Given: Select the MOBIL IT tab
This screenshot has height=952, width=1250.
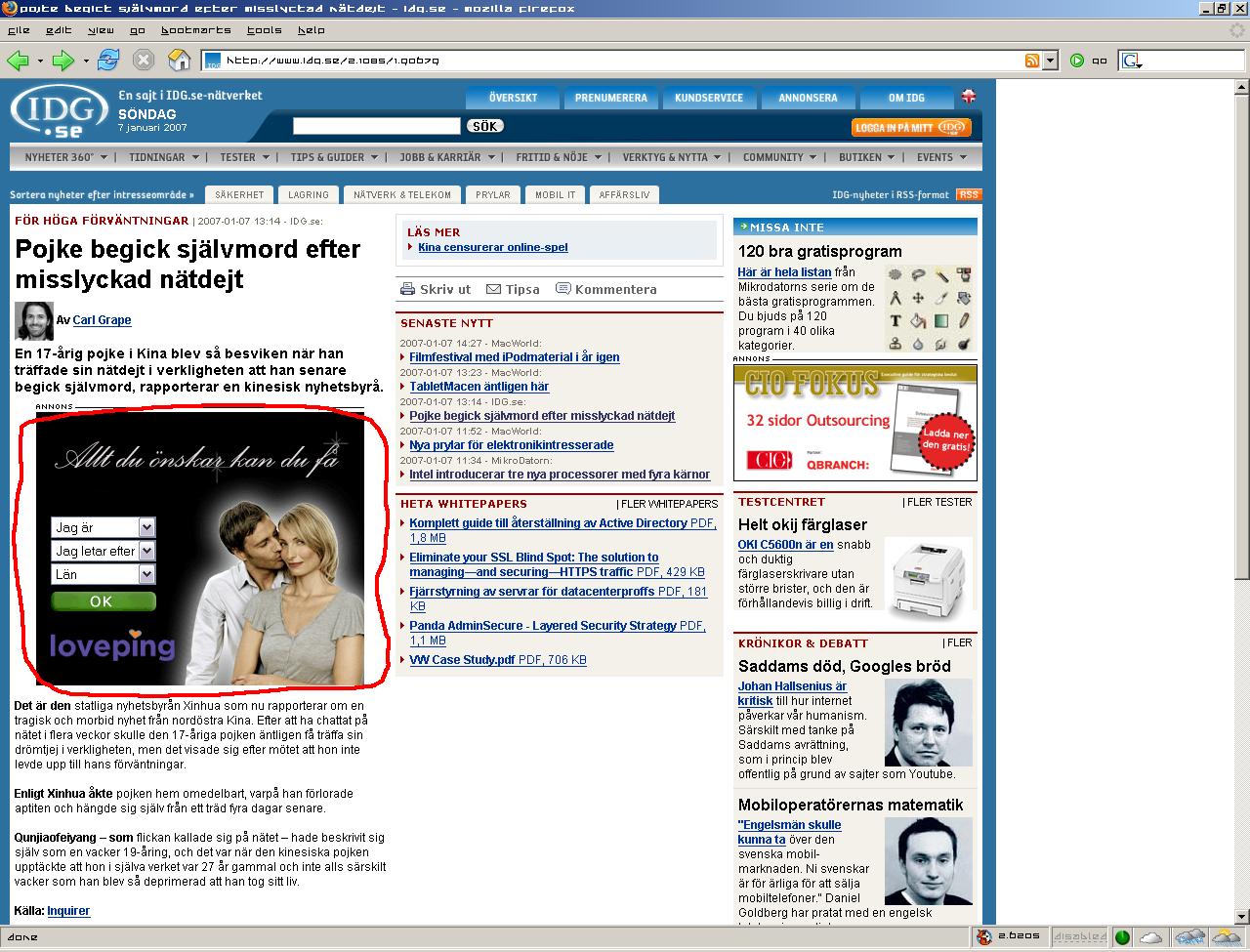Looking at the screenshot, I should click(555, 194).
